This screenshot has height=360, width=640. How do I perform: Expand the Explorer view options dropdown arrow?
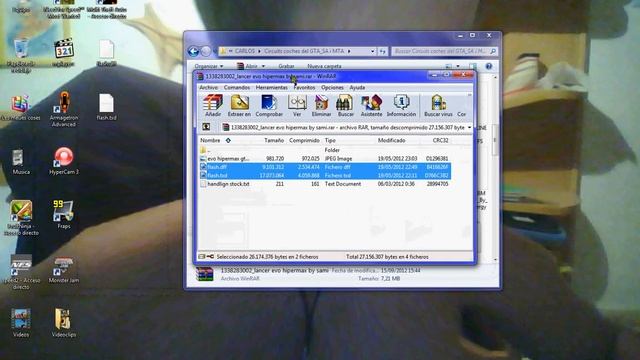pos(458,66)
